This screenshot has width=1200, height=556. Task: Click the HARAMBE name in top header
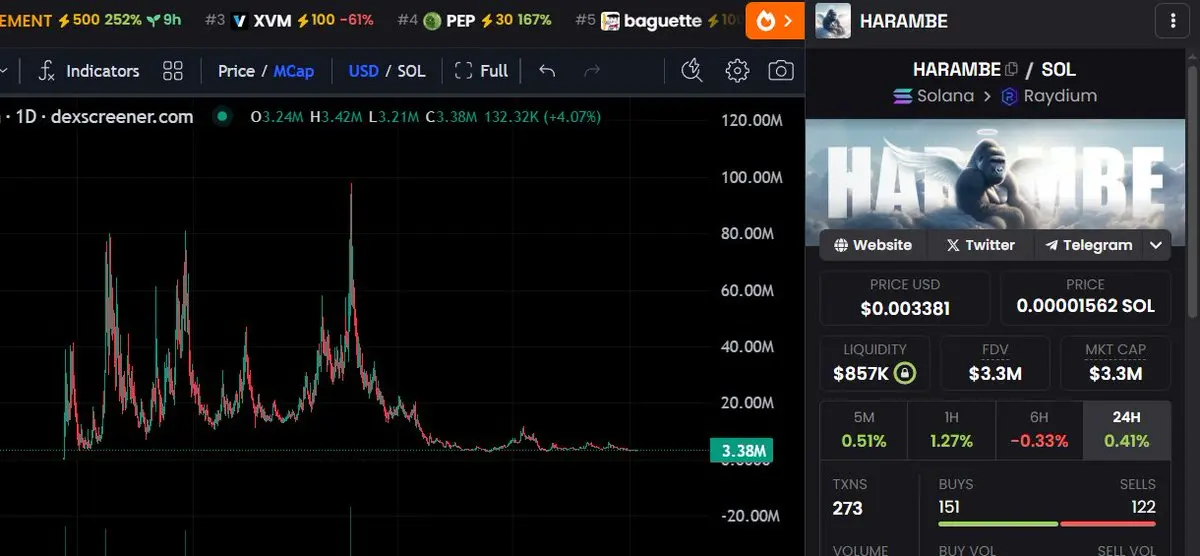(x=904, y=21)
